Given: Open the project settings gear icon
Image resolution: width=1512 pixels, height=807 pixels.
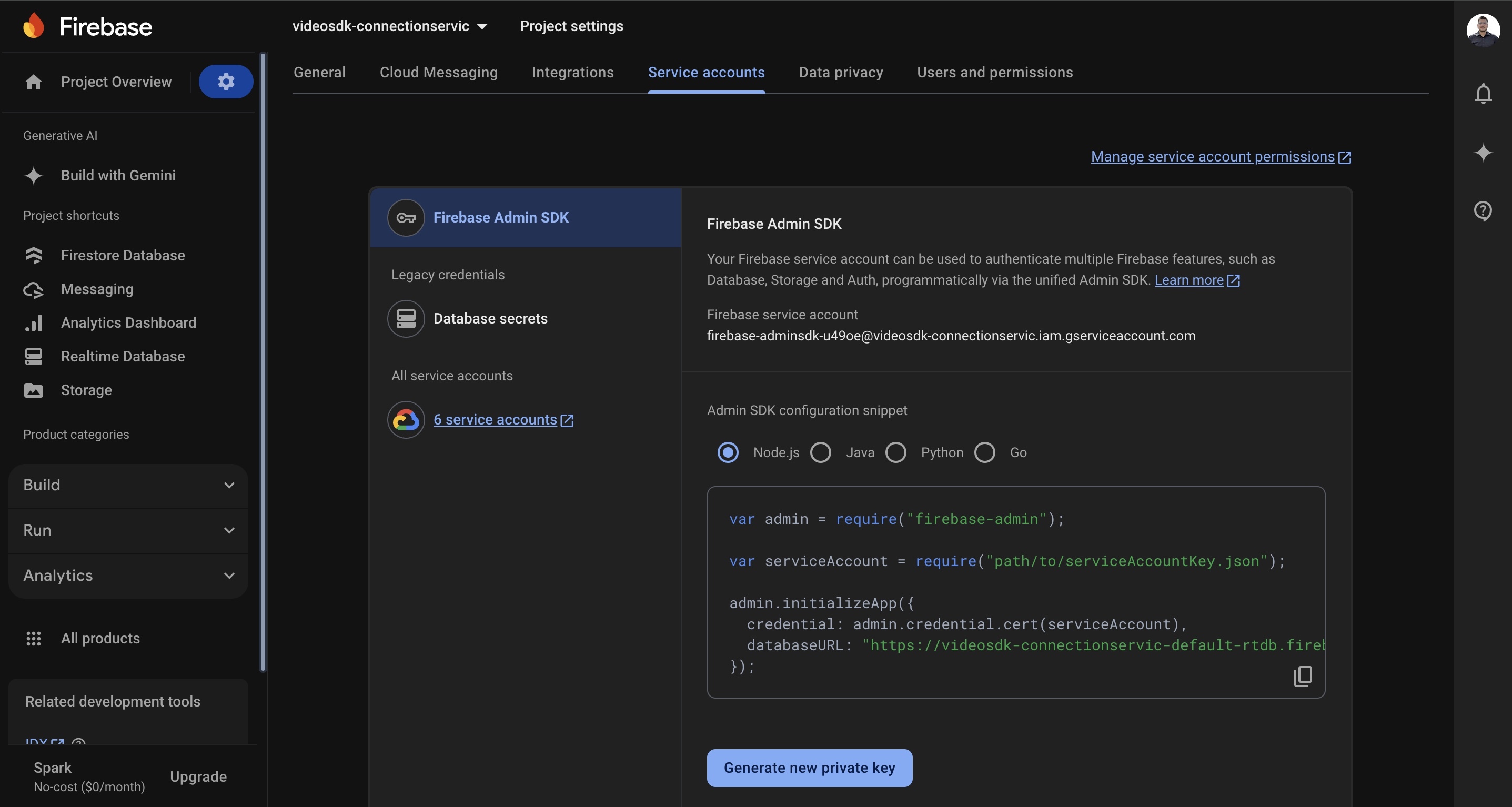Looking at the screenshot, I should (226, 82).
